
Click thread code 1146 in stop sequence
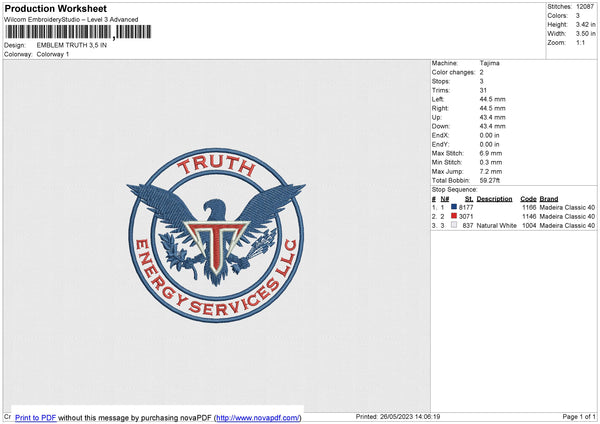pyautogui.click(x=529, y=217)
